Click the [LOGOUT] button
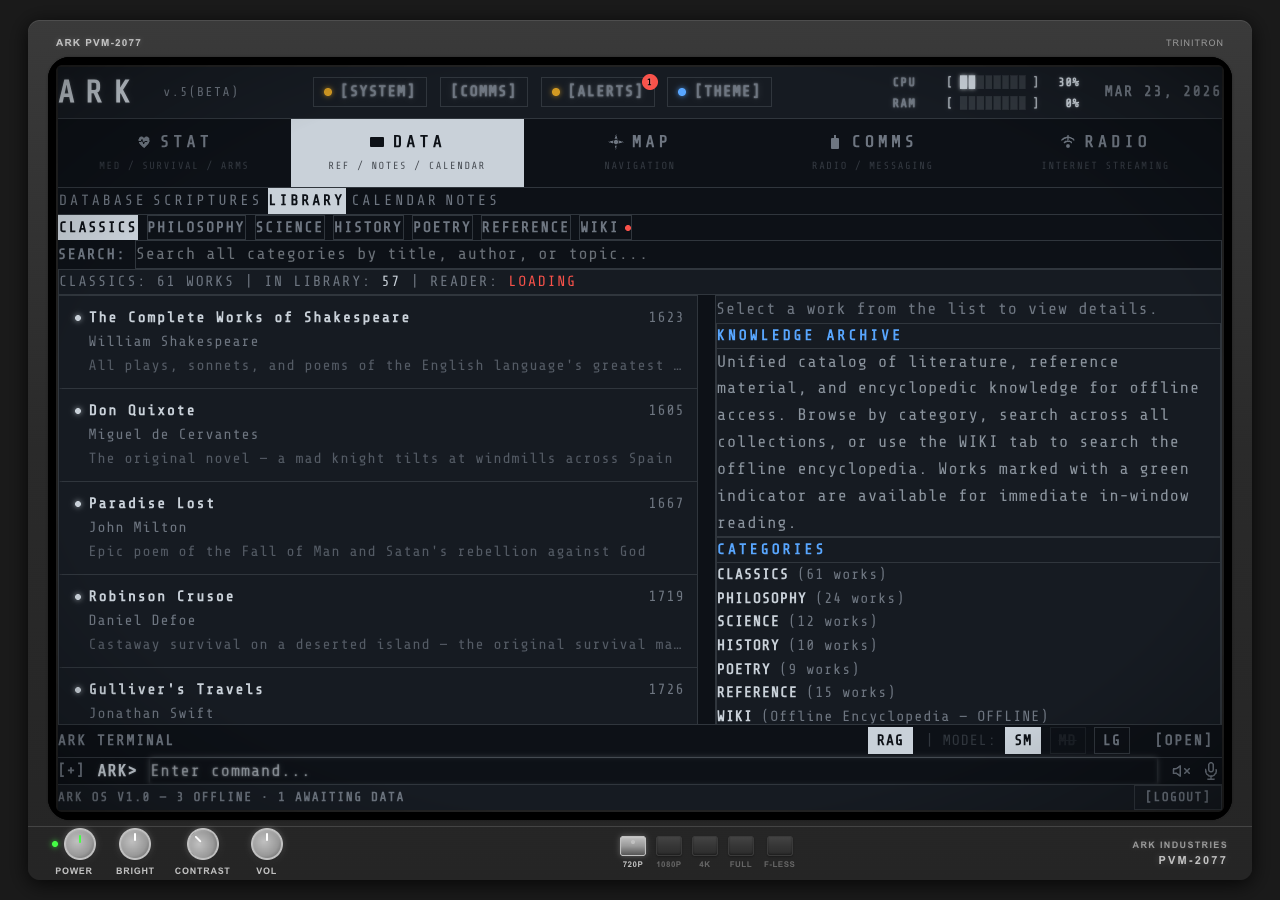The image size is (1280, 900). (1177, 797)
